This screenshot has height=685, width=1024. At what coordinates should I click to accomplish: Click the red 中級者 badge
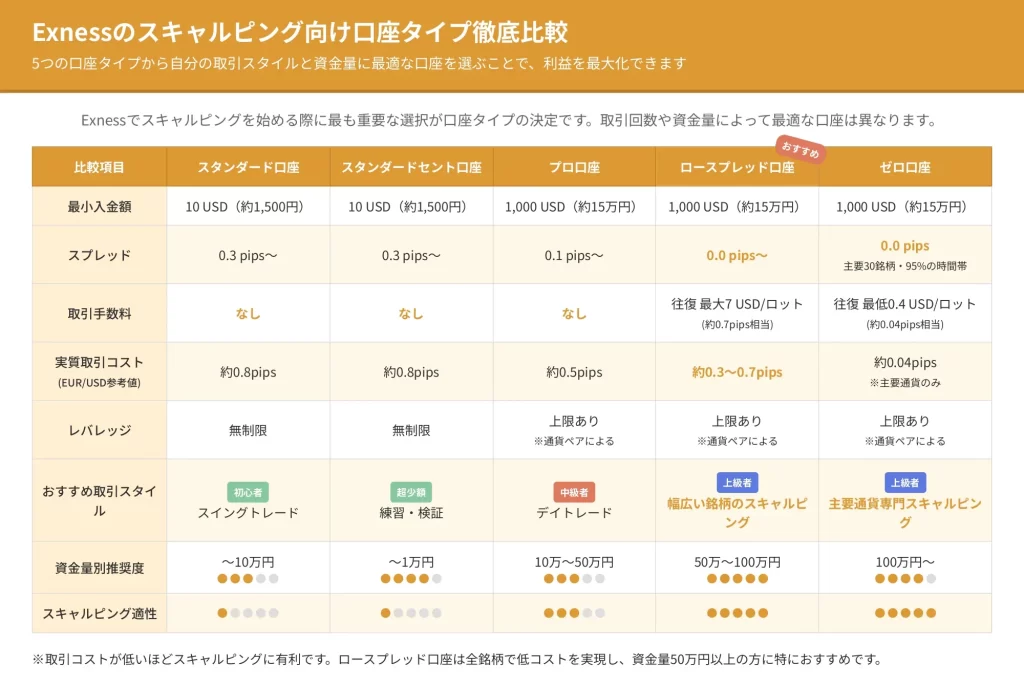[x=574, y=492]
